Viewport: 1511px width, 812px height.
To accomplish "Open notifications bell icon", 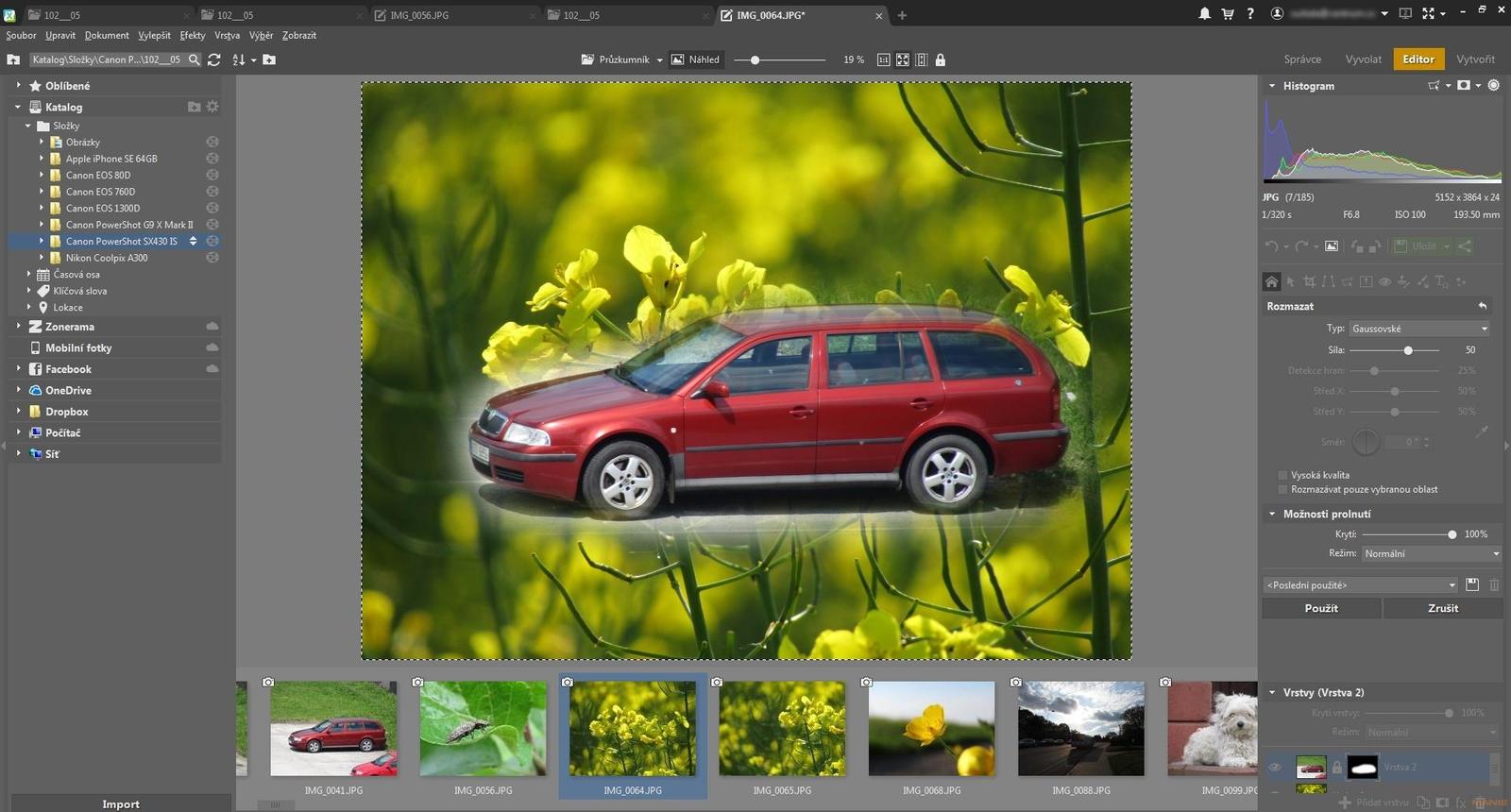I will click(x=1205, y=13).
